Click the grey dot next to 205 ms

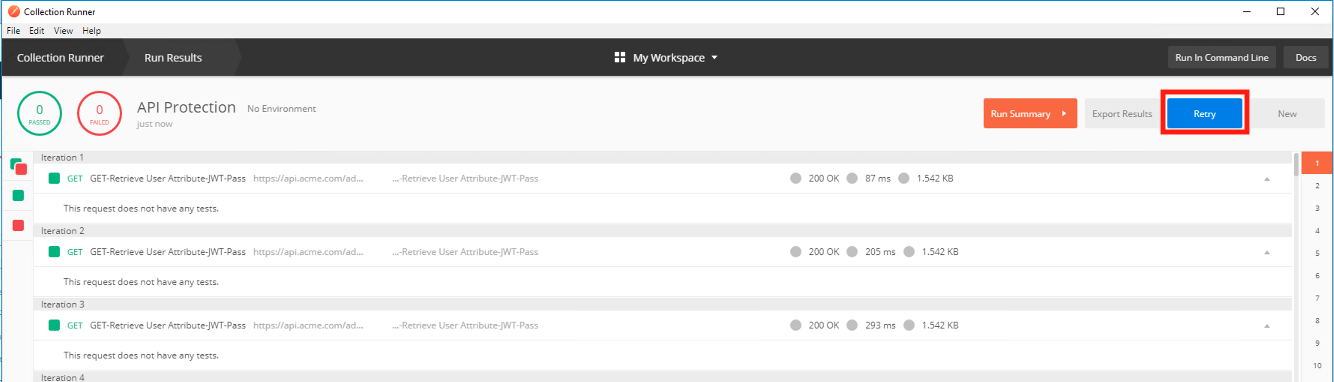pos(852,252)
